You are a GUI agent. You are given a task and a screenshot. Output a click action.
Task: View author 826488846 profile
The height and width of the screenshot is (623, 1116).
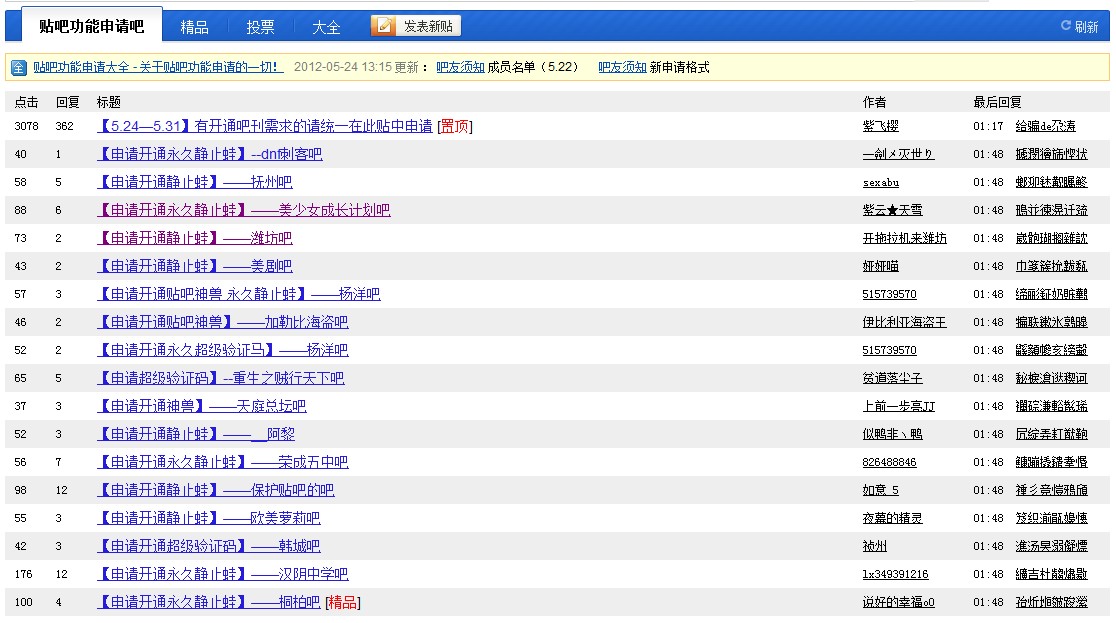click(x=889, y=462)
